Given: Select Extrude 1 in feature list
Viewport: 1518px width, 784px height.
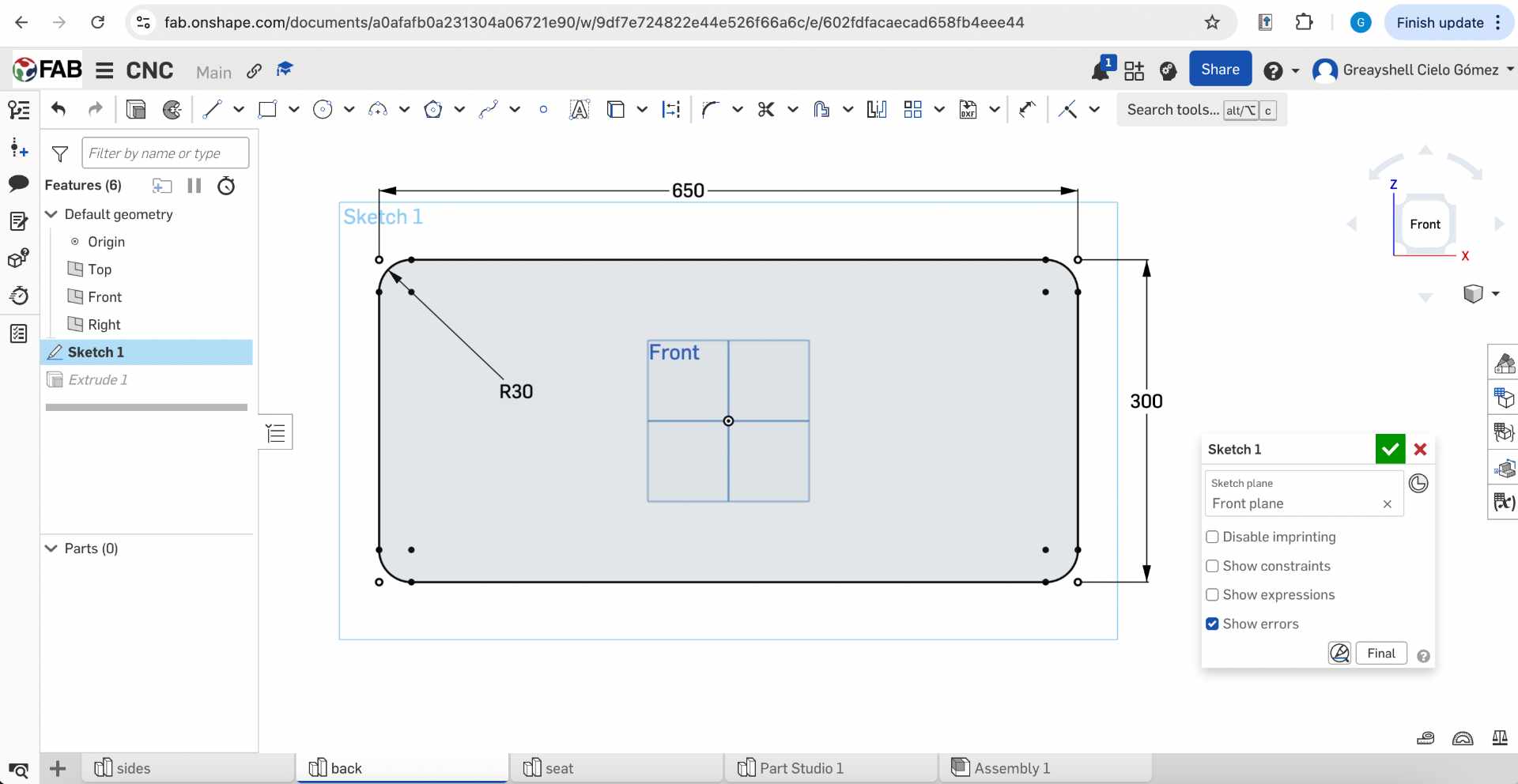Looking at the screenshot, I should [x=146, y=380].
